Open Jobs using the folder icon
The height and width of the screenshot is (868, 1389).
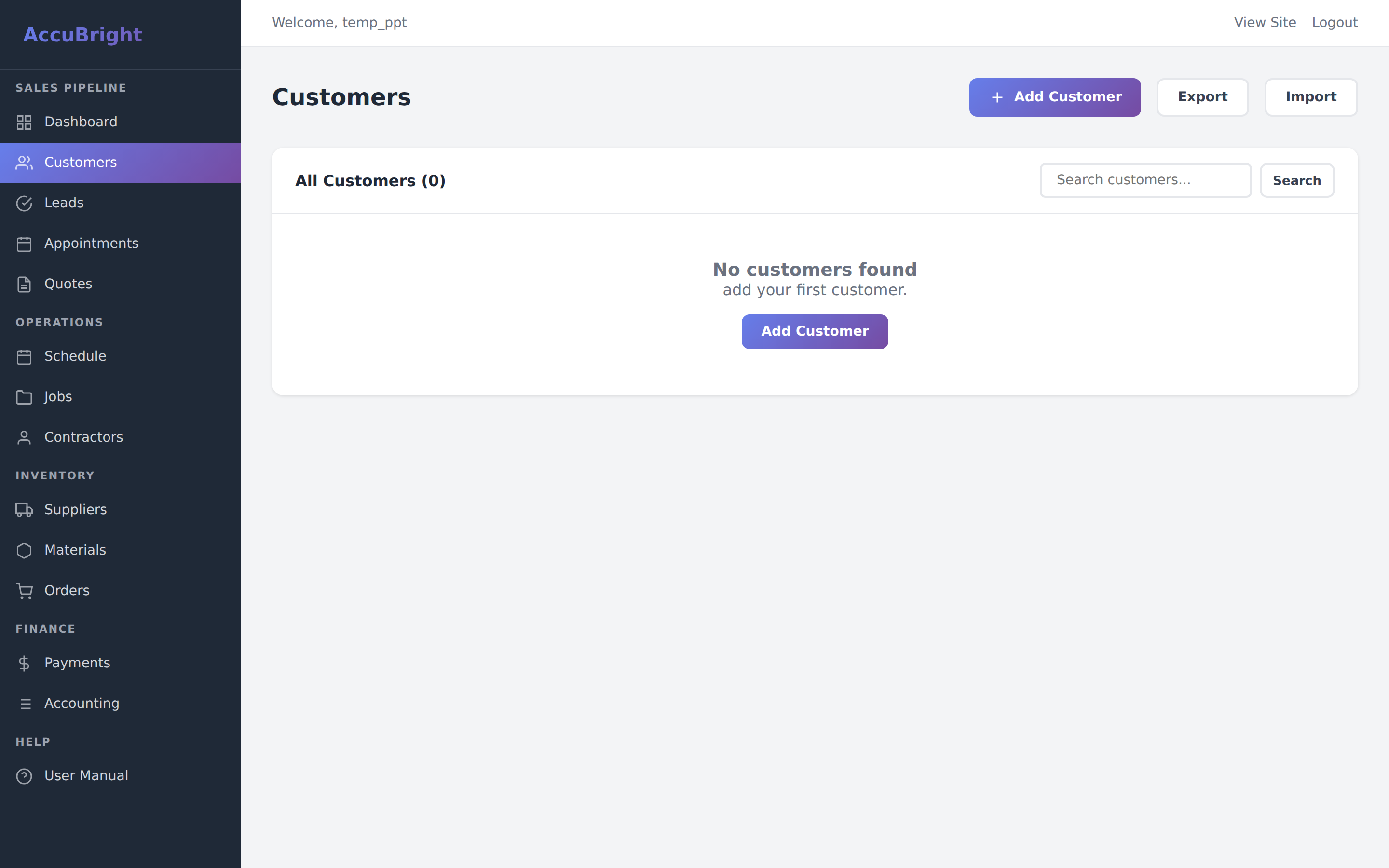(x=24, y=397)
